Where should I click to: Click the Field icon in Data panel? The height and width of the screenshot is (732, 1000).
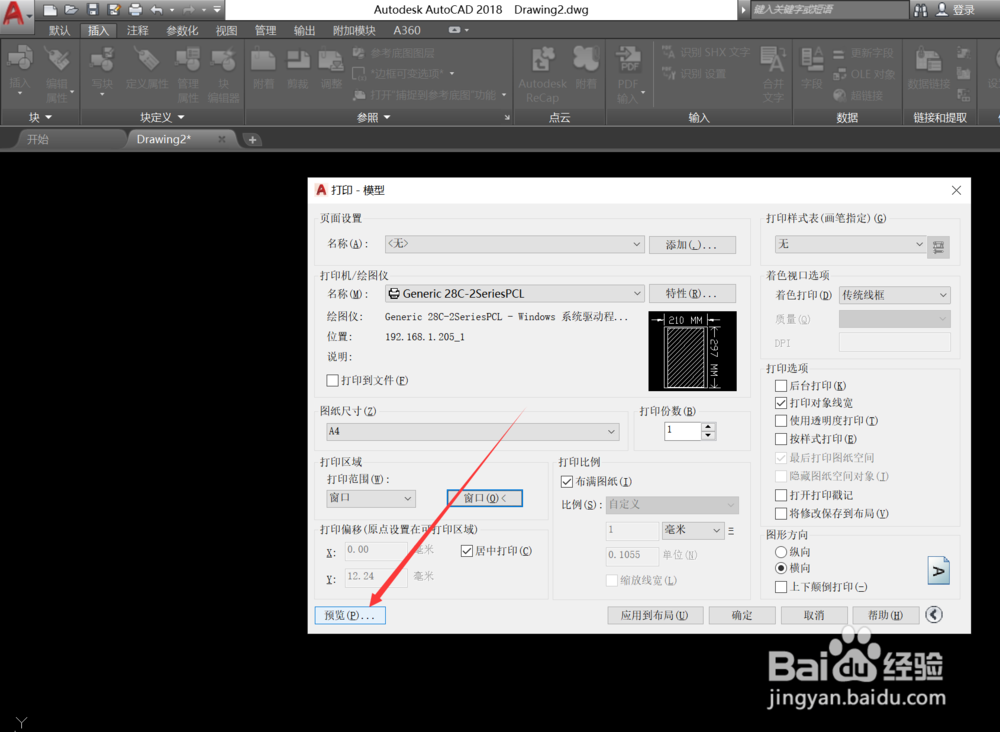coord(812,59)
